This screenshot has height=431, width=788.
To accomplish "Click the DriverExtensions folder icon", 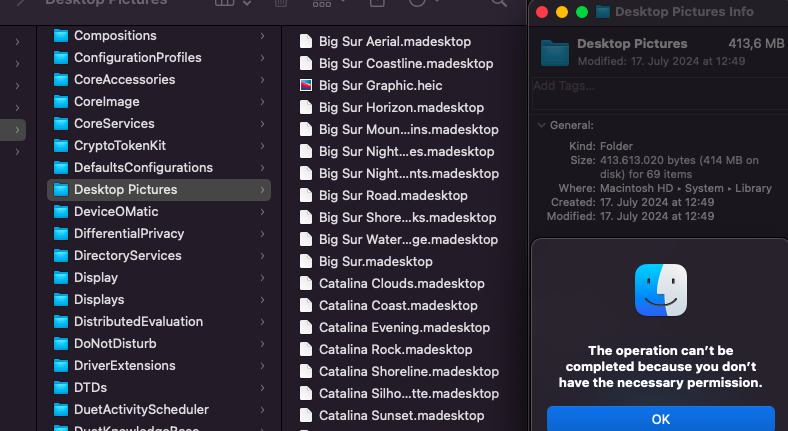I will tap(61, 366).
